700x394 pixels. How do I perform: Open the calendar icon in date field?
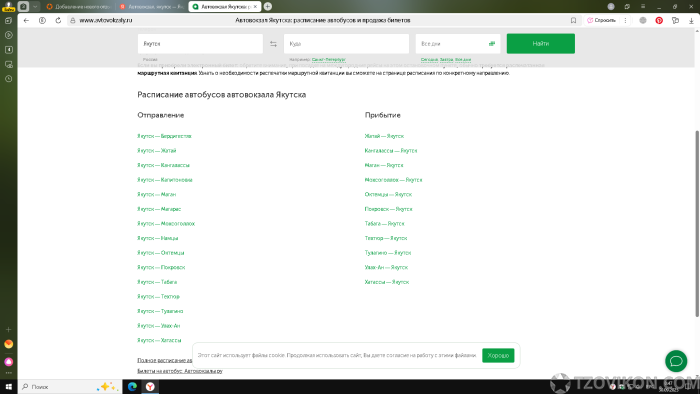[492, 44]
